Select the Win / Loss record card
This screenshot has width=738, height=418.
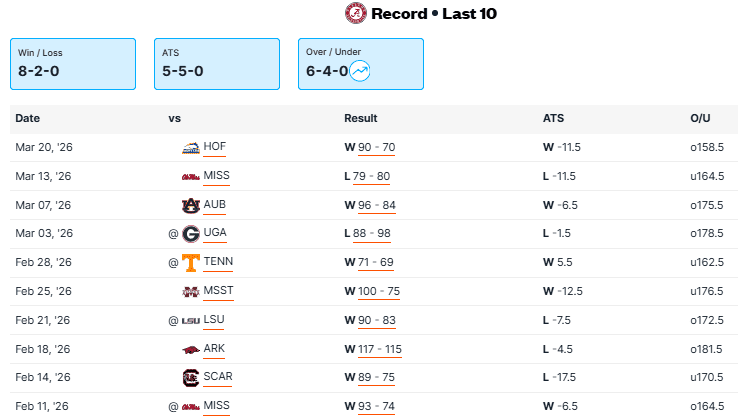point(73,63)
